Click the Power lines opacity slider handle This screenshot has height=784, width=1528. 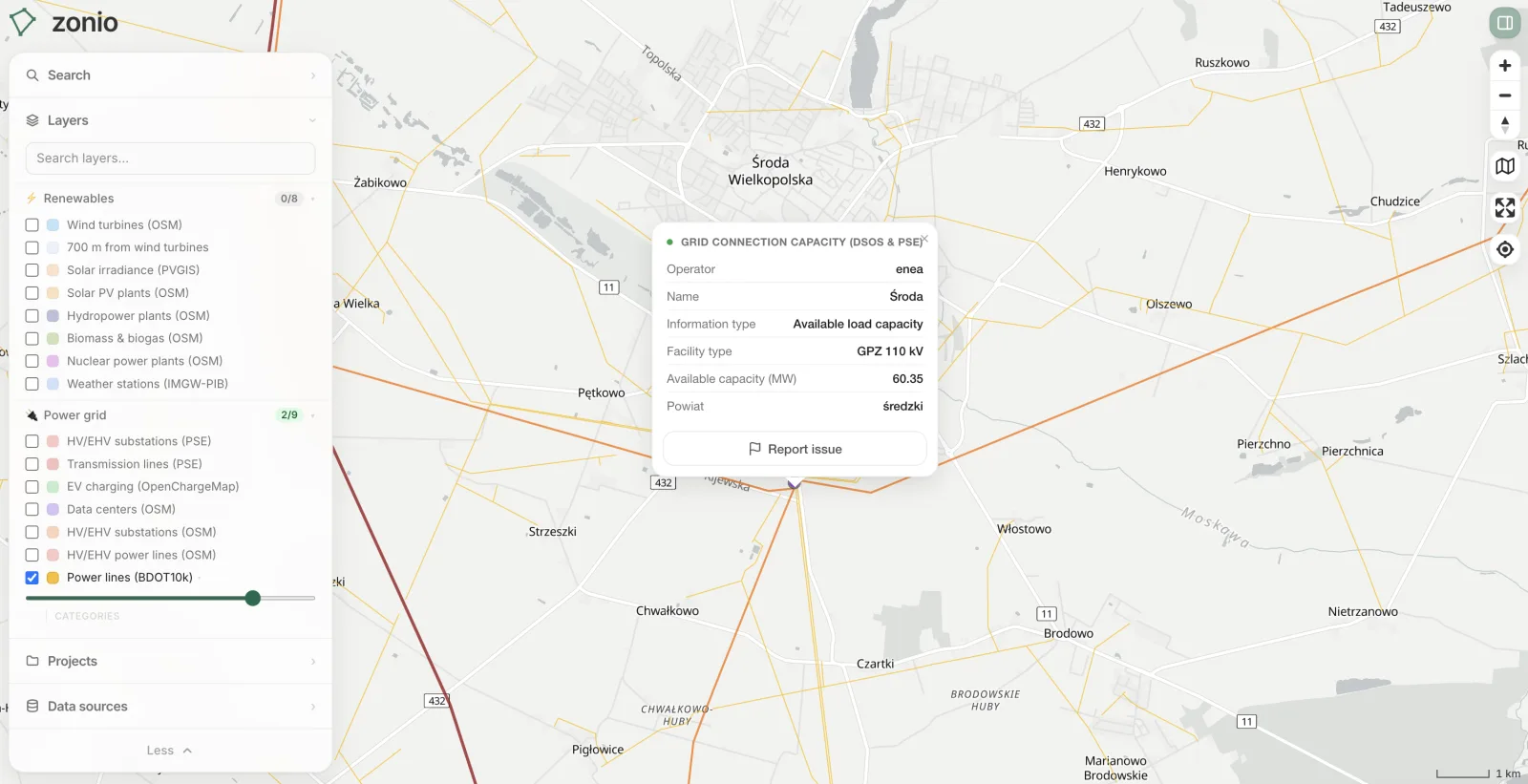click(x=253, y=598)
